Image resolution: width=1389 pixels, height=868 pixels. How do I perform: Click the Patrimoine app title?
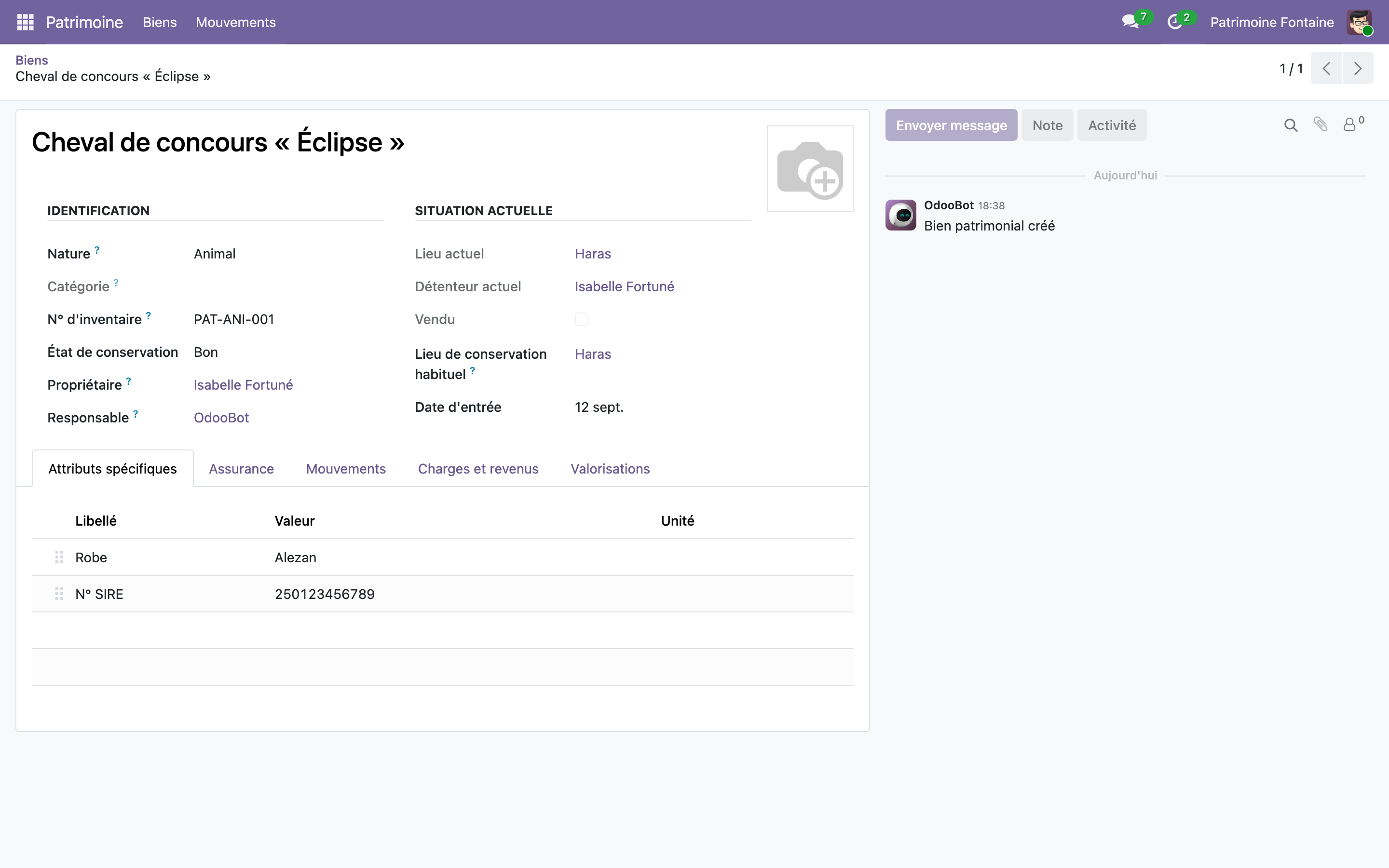click(x=84, y=22)
